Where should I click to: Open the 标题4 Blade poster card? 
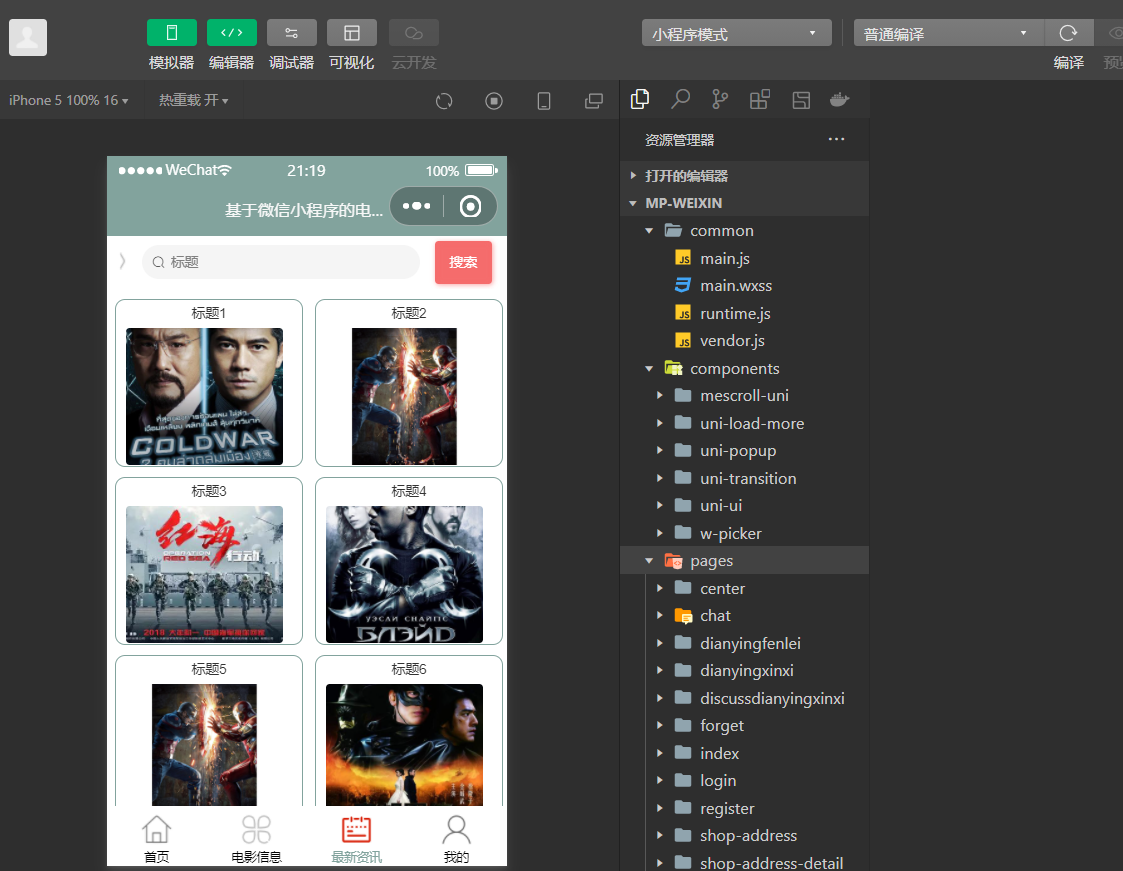409,561
